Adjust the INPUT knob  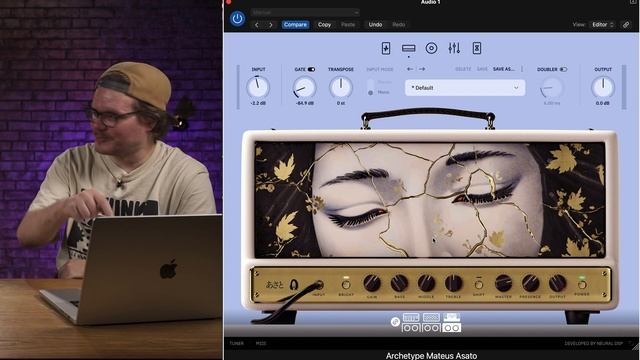258,87
